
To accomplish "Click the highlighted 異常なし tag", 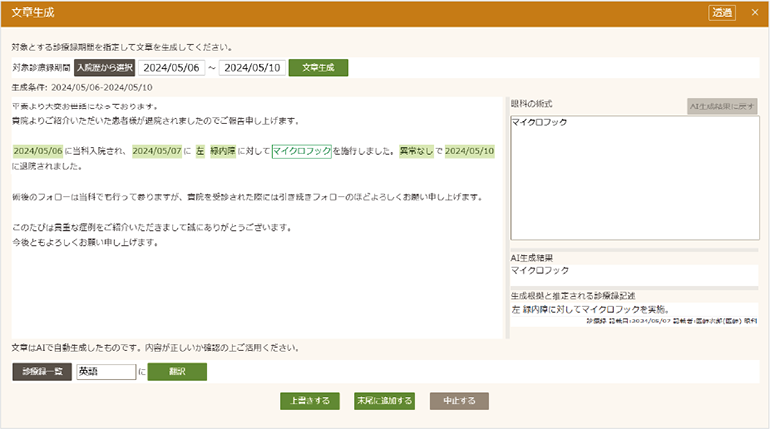I will [416, 151].
